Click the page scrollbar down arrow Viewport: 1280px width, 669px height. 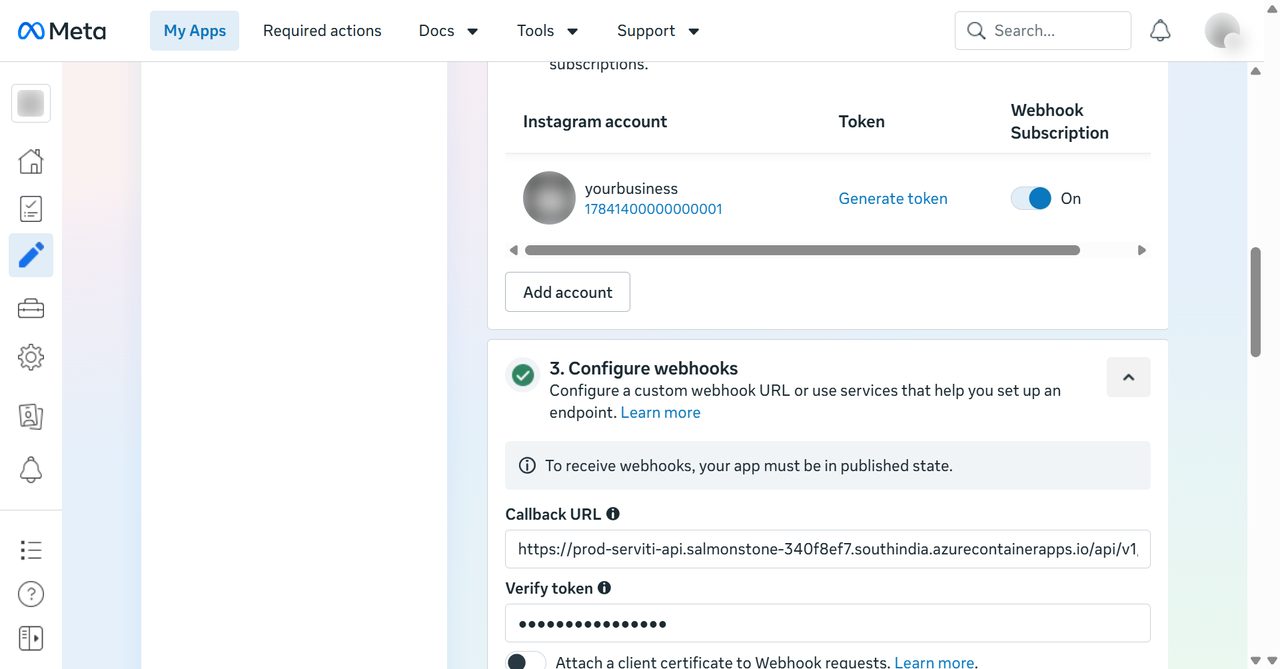(1256, 660)
